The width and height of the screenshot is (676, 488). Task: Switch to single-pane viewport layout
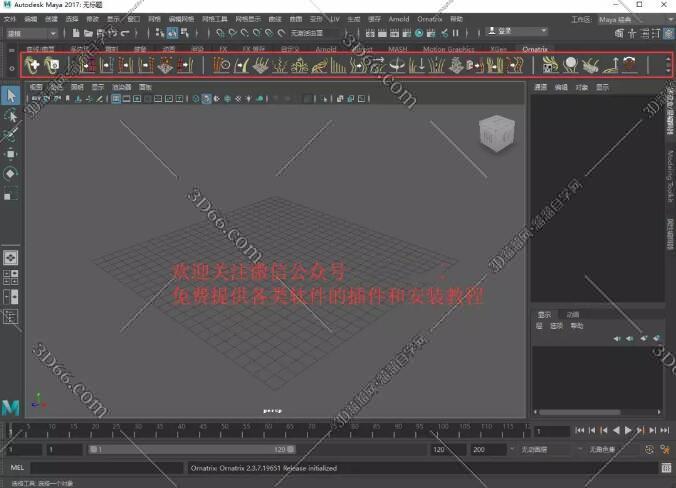tap(11, 257)
